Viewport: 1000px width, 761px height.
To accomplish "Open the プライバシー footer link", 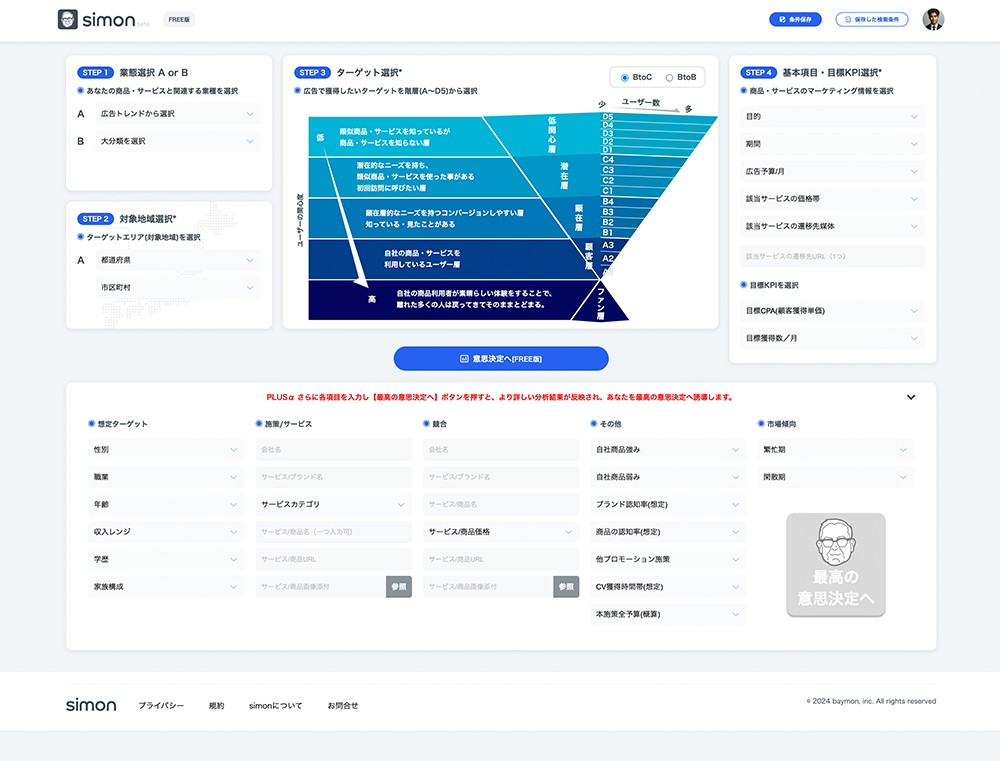I will (161, 705).
